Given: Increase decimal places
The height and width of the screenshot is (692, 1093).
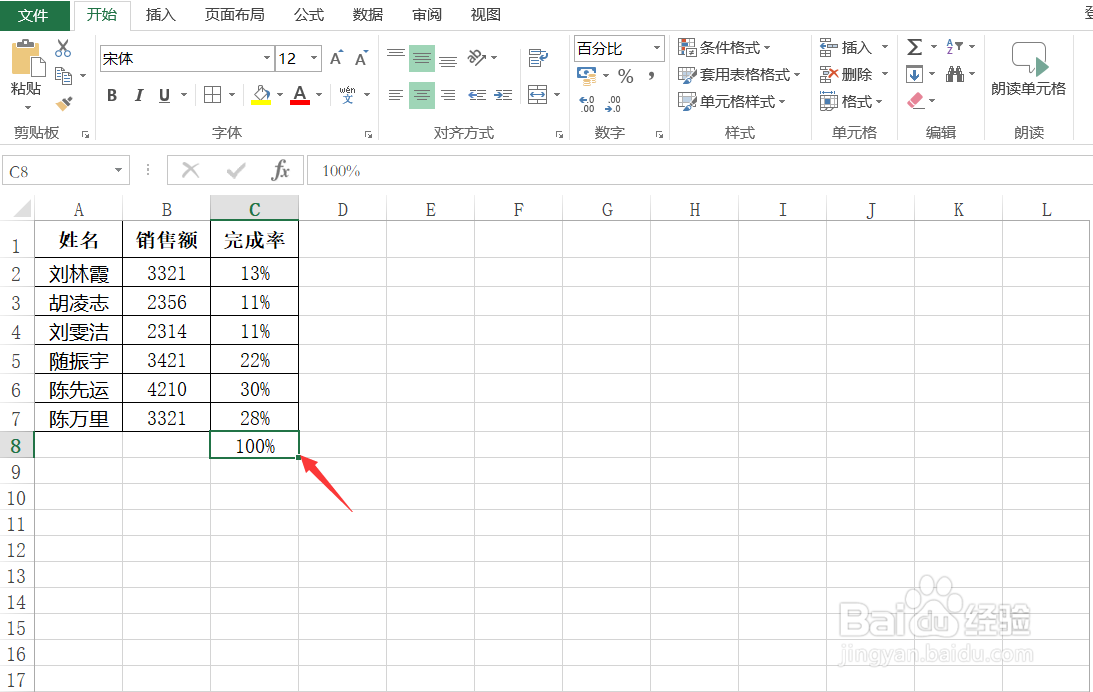Looking at the screenshot, I should point(586,104).
